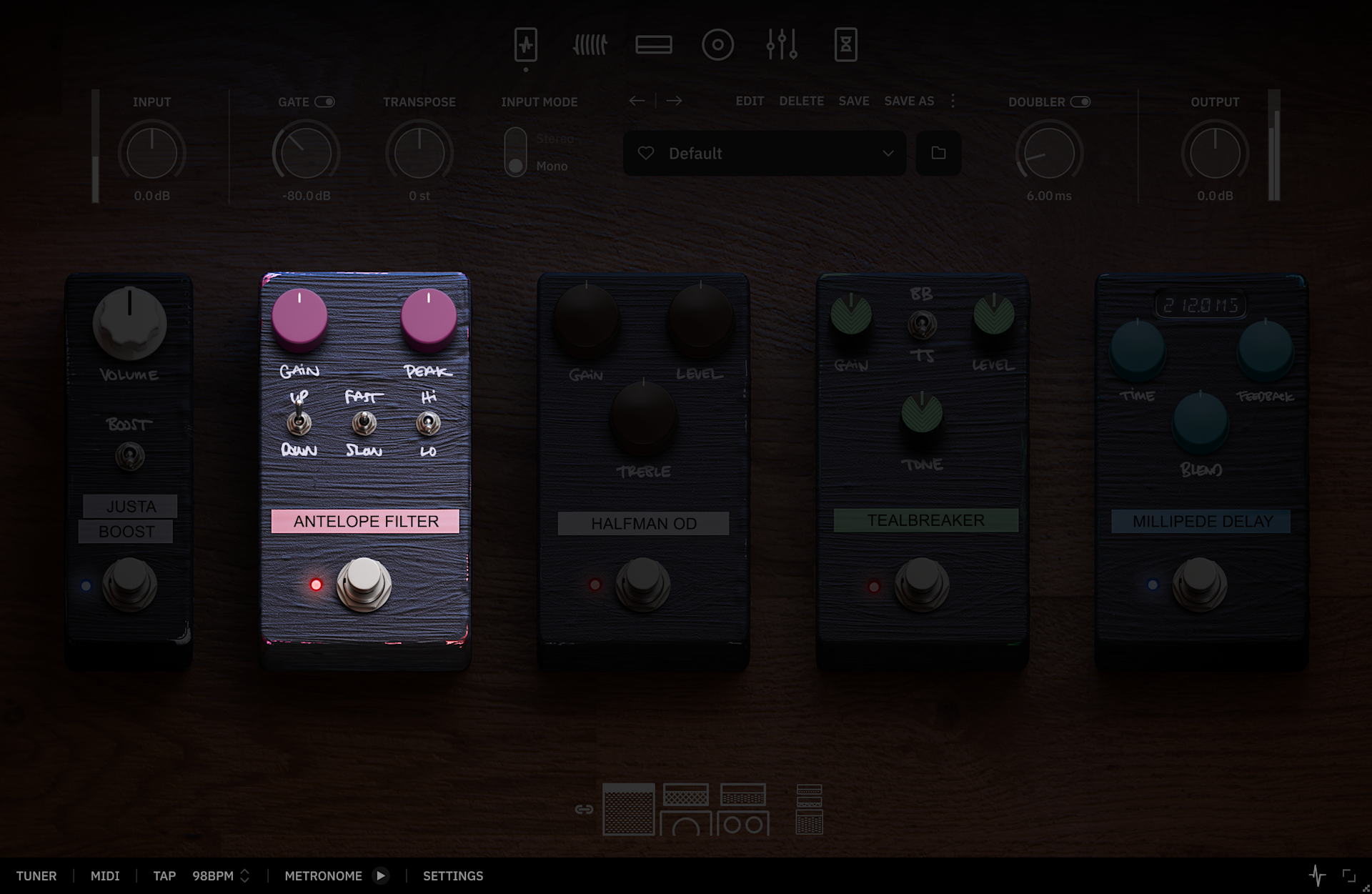
Task: Click the Save As preset button
Action: coord(909,101)
